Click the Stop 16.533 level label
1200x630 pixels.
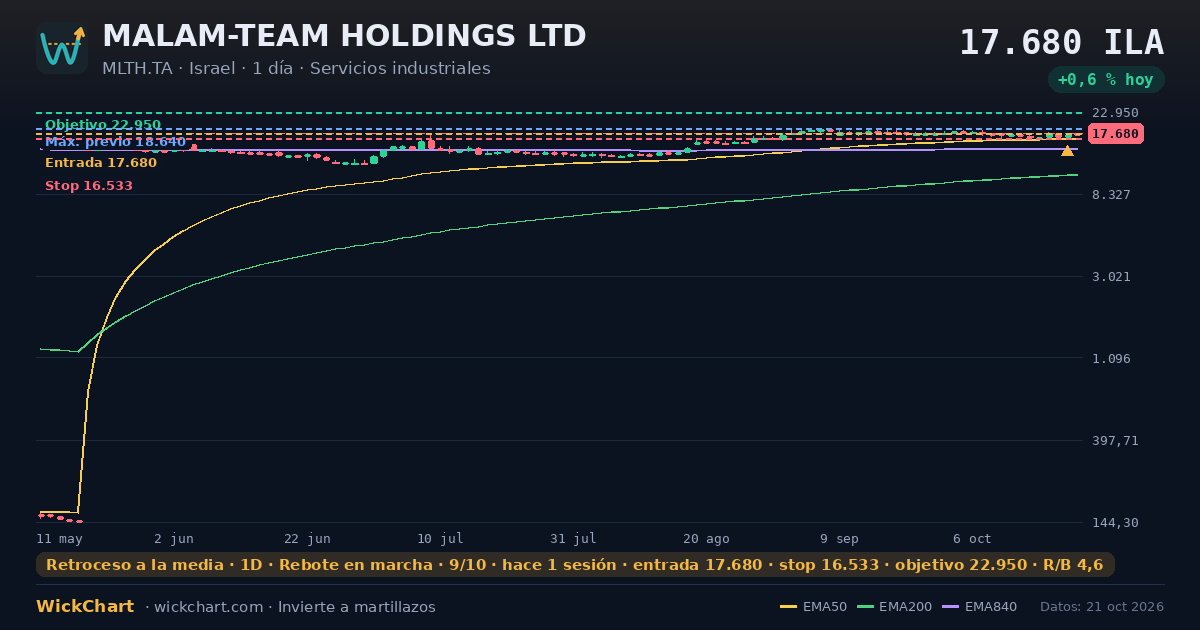pos(89,186)
